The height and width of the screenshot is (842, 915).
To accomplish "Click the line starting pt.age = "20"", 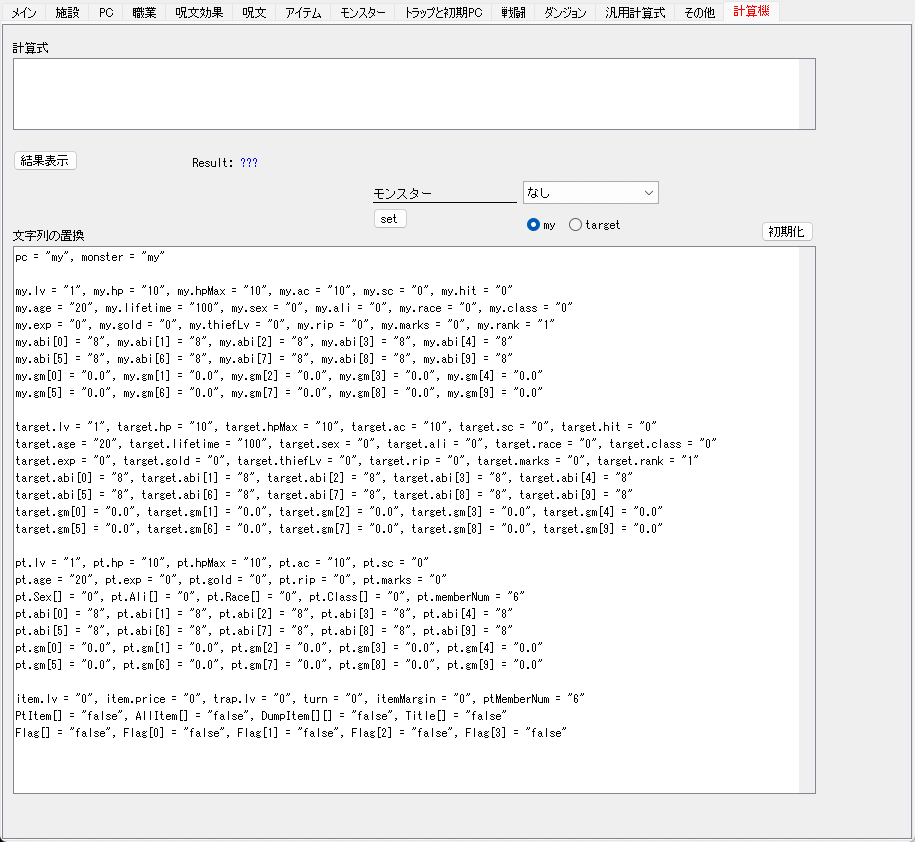I will point(231,580).
